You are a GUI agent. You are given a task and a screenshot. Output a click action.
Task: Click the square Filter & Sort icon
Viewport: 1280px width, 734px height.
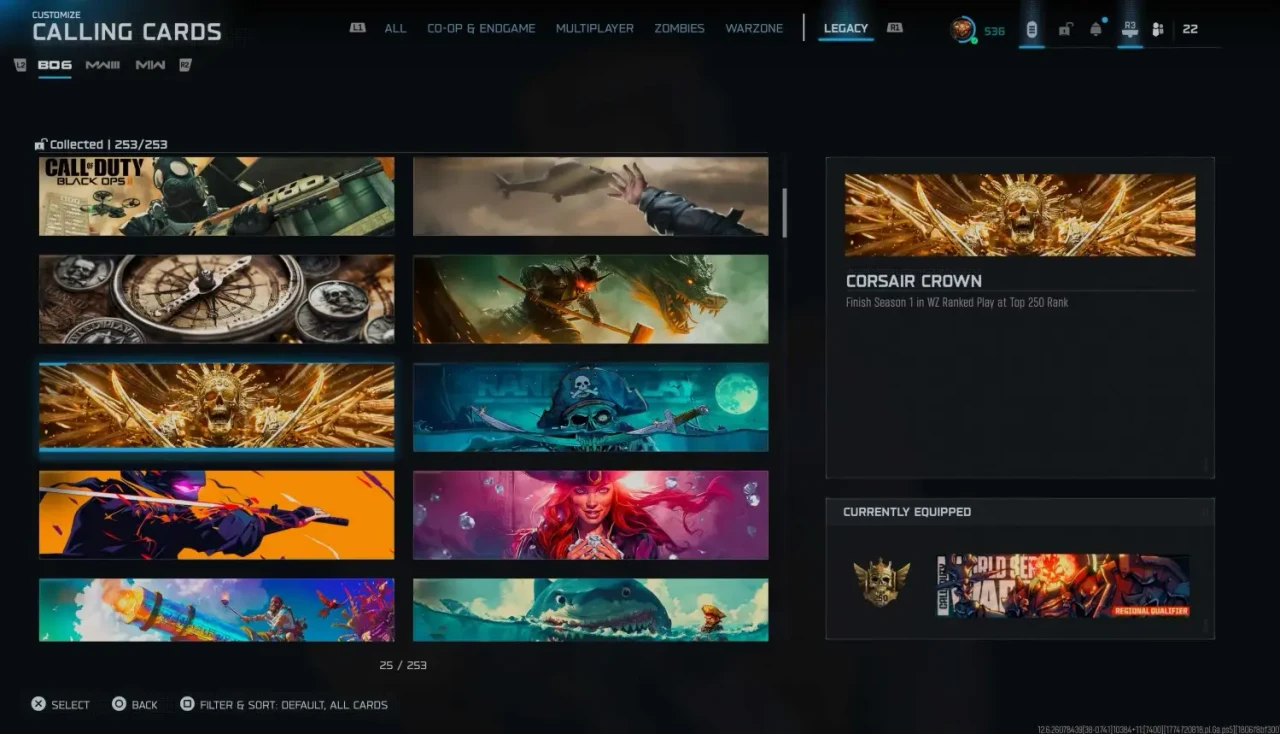tap(187, 704)
